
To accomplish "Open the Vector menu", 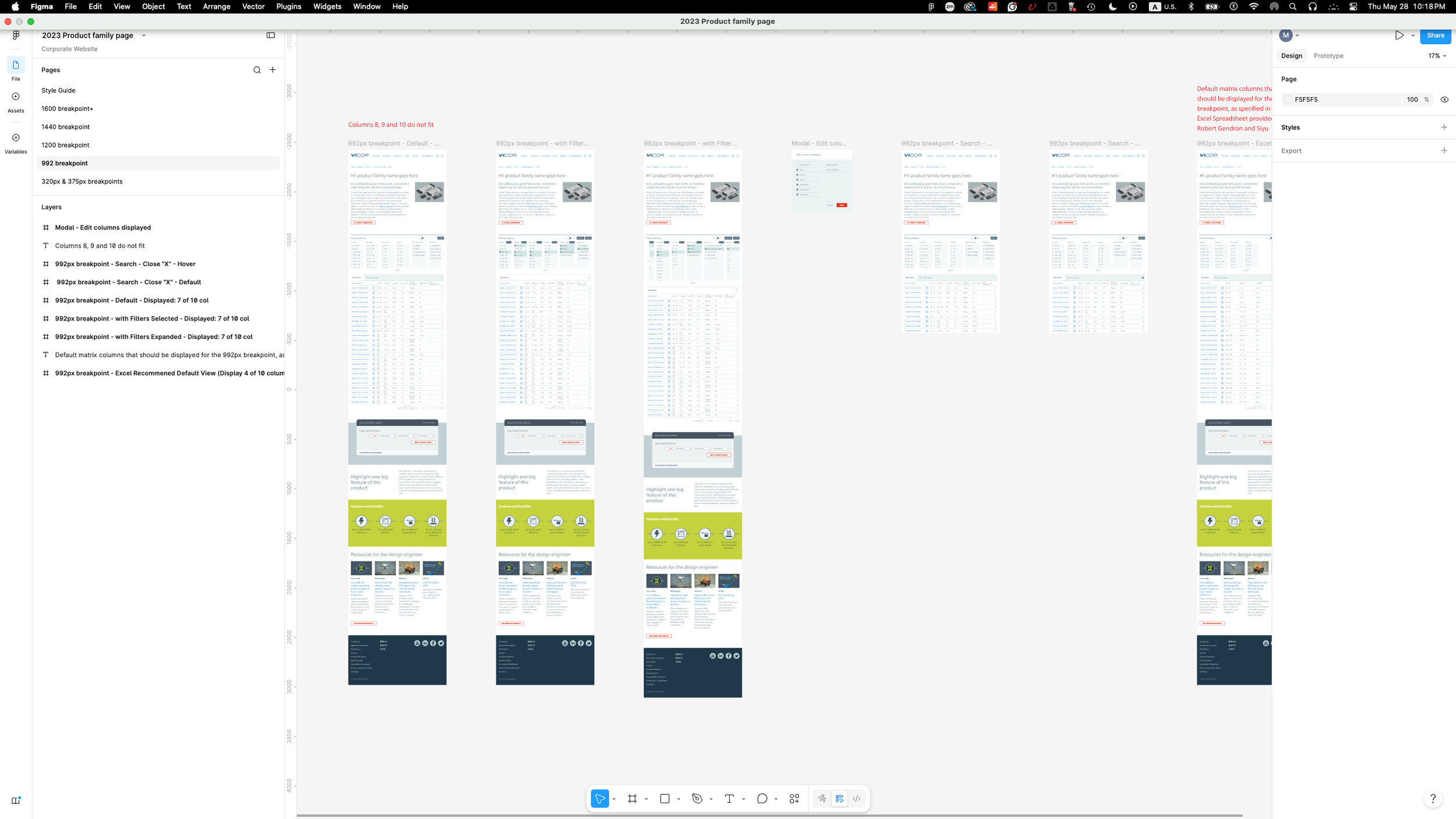I will (x=253, y=6).
